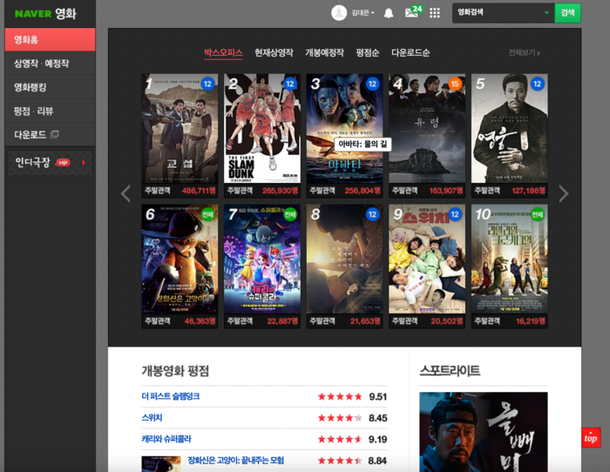
Task: Expand the 김대은 account dropdown
Action: pos(364,13)
